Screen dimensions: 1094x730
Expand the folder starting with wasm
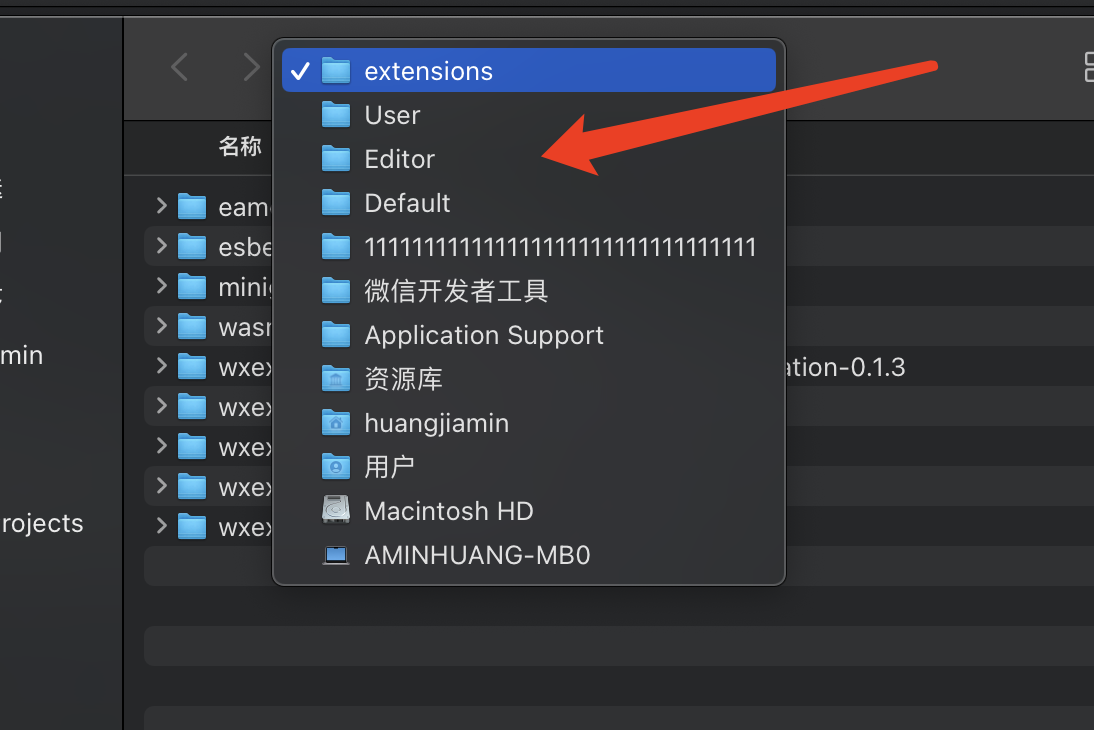pyautogui.click(x=162, y=326)
